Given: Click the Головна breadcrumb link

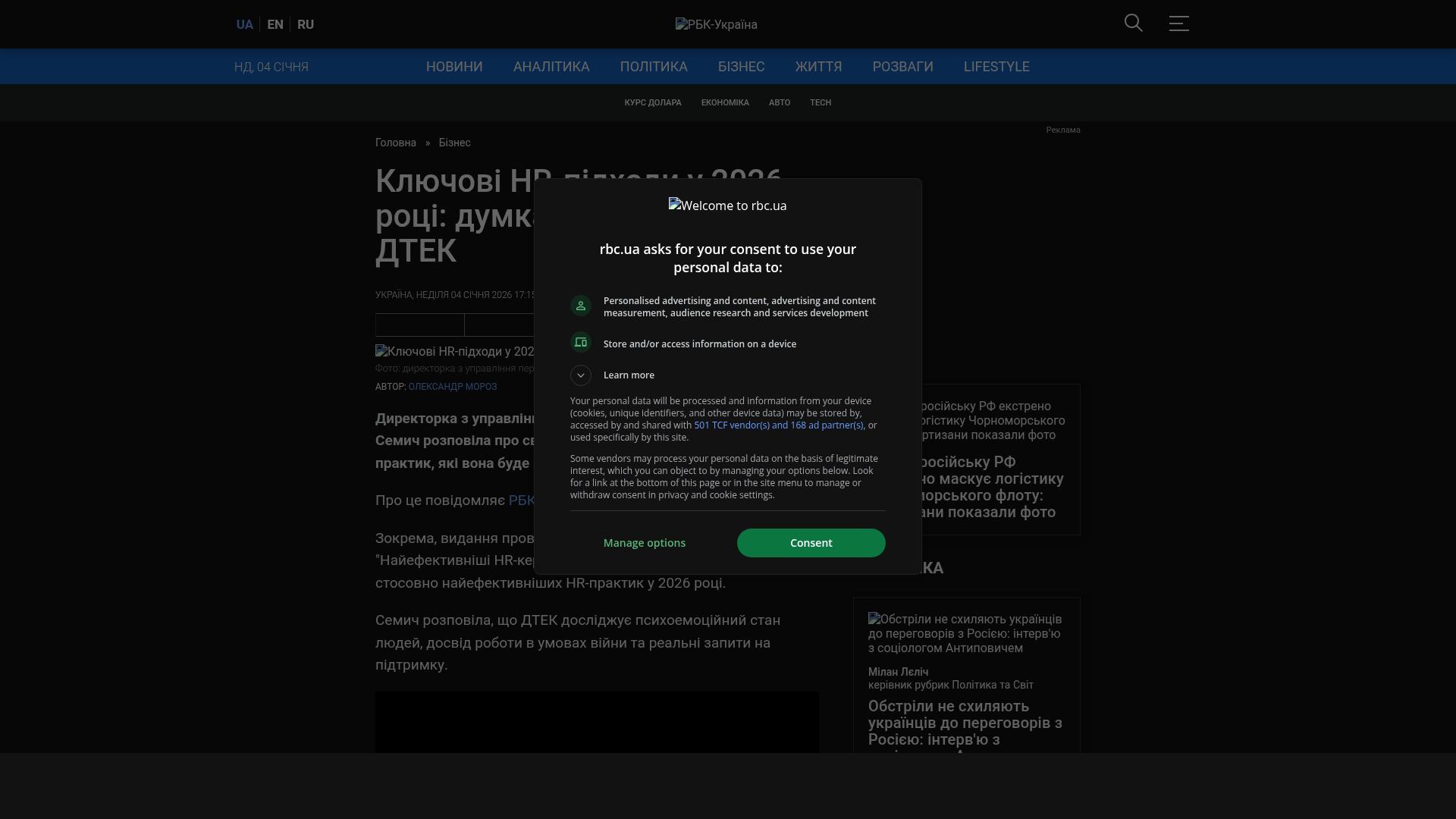Looking at the screenshot, I should 396,143.
